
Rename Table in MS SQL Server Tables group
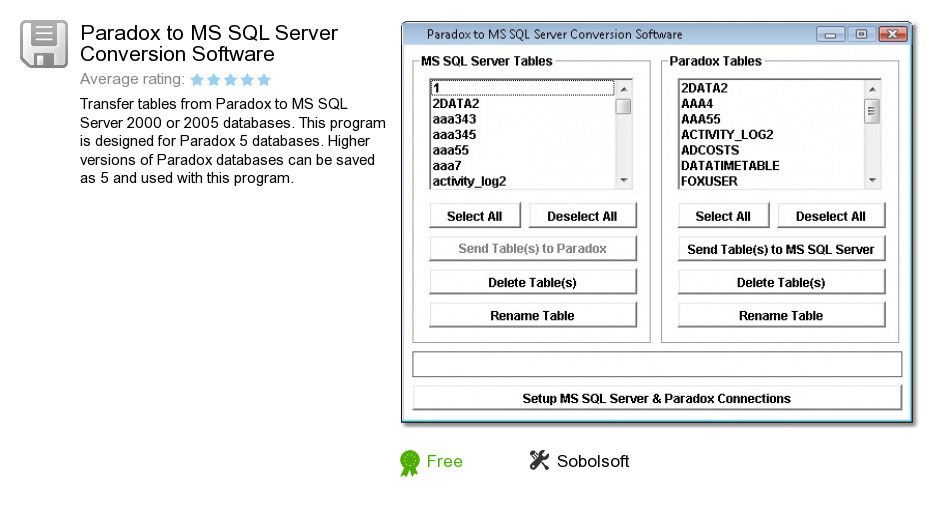tap(532, 315)
